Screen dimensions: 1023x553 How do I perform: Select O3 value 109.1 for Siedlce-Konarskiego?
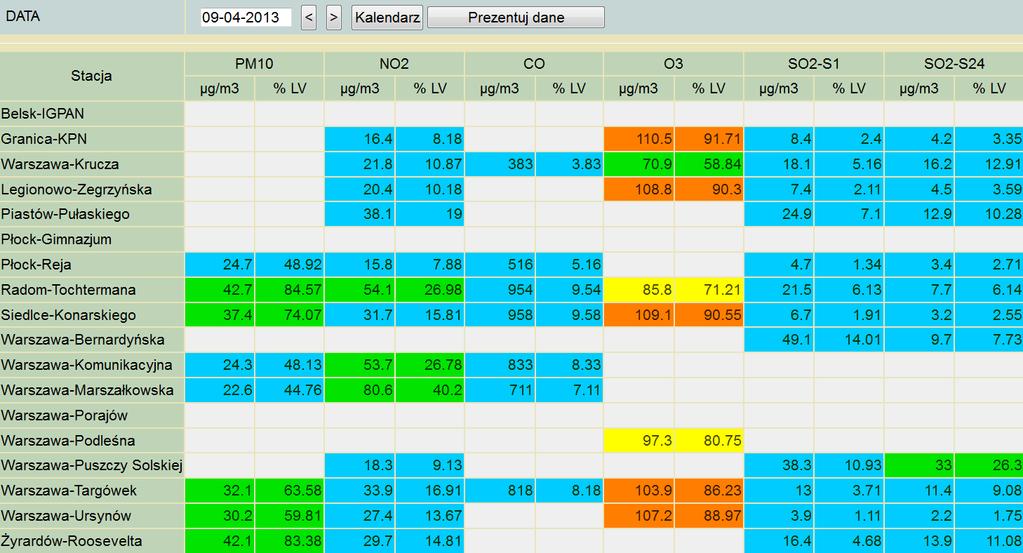coord(639,315)
